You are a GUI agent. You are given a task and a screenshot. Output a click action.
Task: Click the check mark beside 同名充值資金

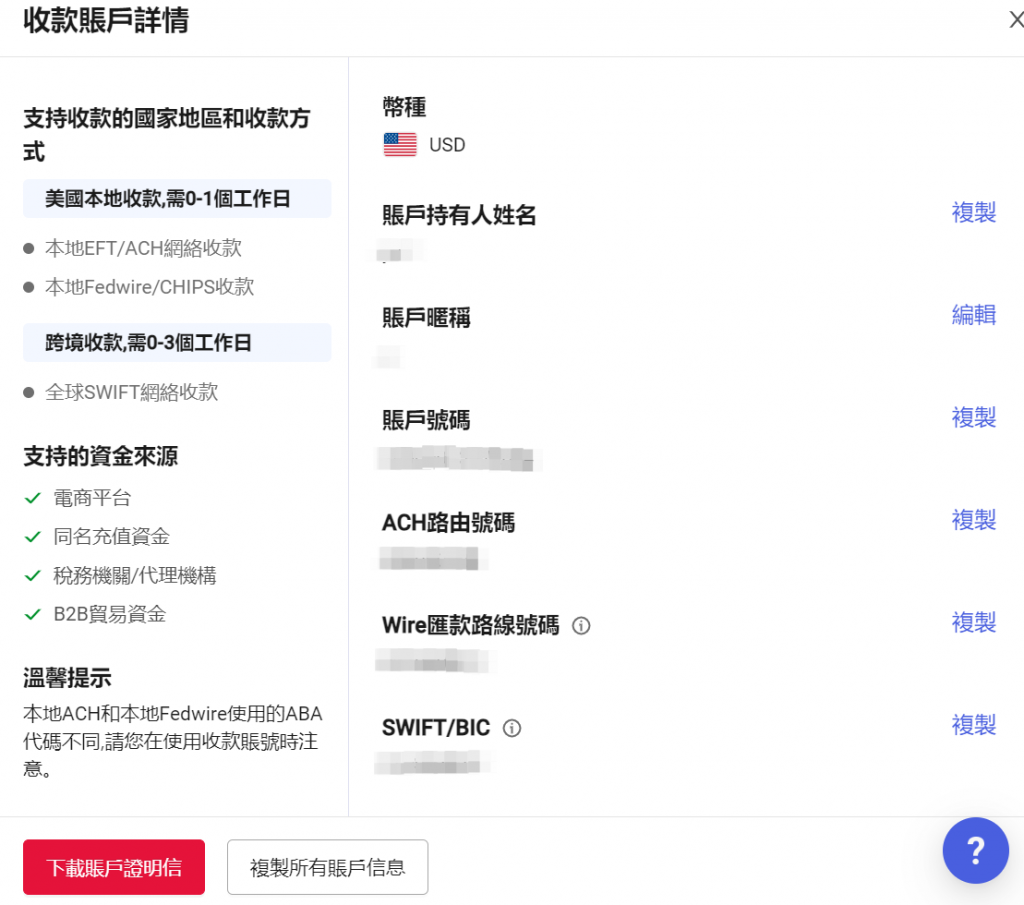[33, 537]
